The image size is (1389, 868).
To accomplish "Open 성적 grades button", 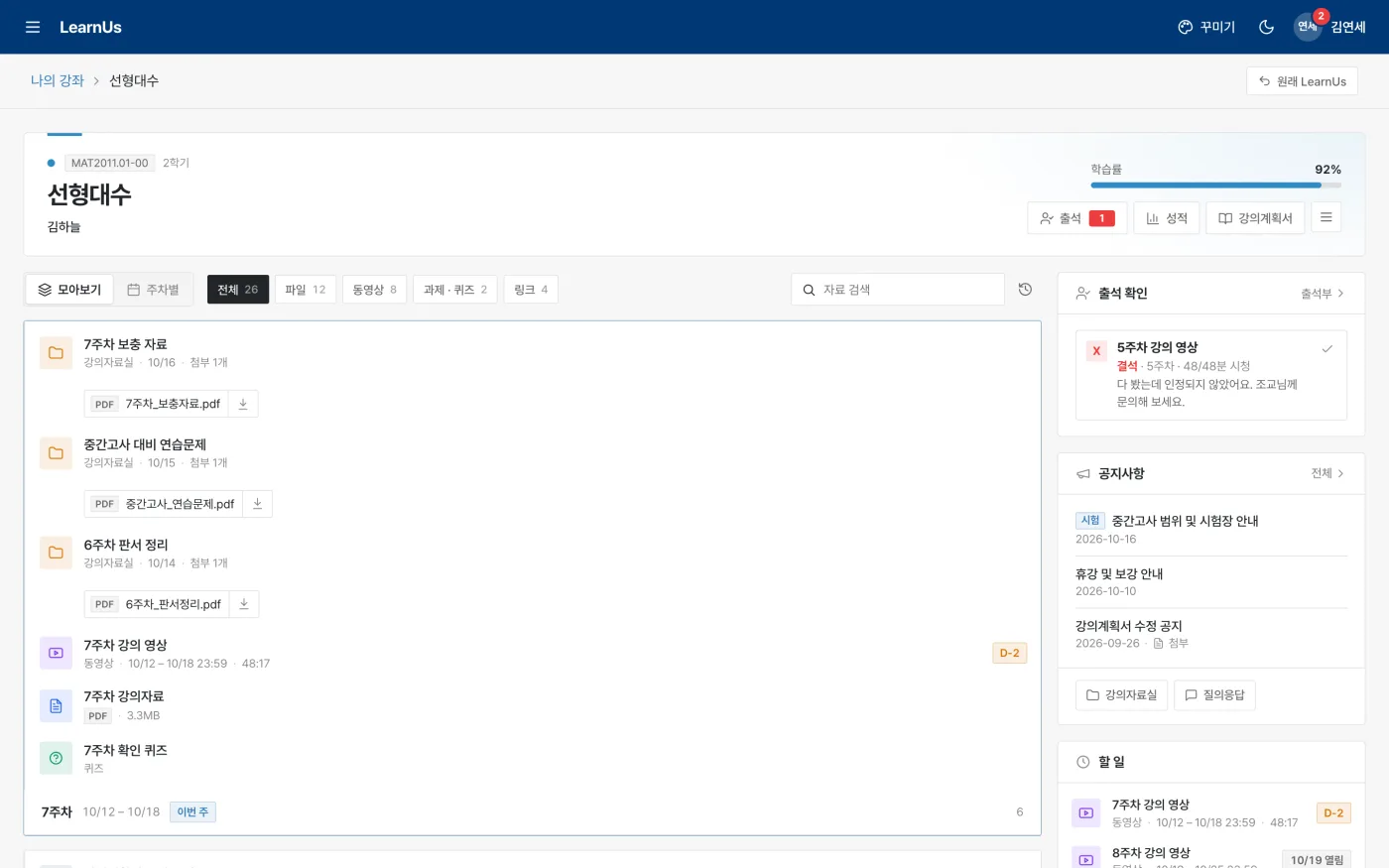I will point(1166,218).
